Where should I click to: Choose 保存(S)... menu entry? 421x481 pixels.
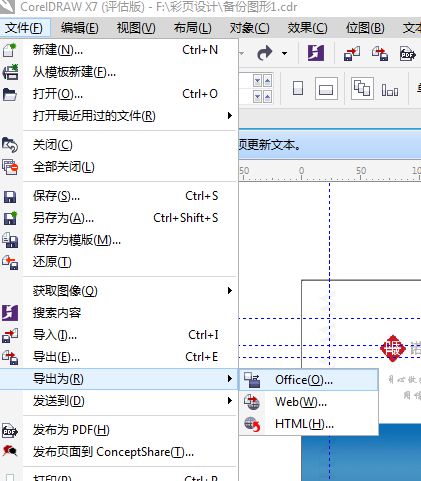pos(119,196)
